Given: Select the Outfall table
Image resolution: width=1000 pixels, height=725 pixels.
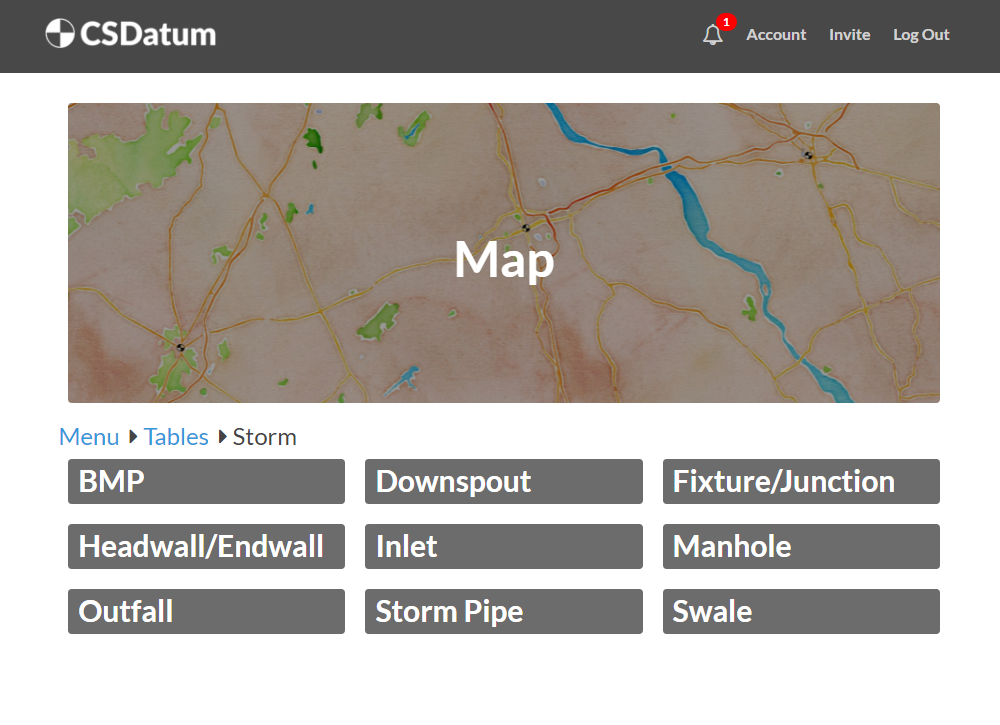Looking at the screenshot, I should [x=206, y=612].
